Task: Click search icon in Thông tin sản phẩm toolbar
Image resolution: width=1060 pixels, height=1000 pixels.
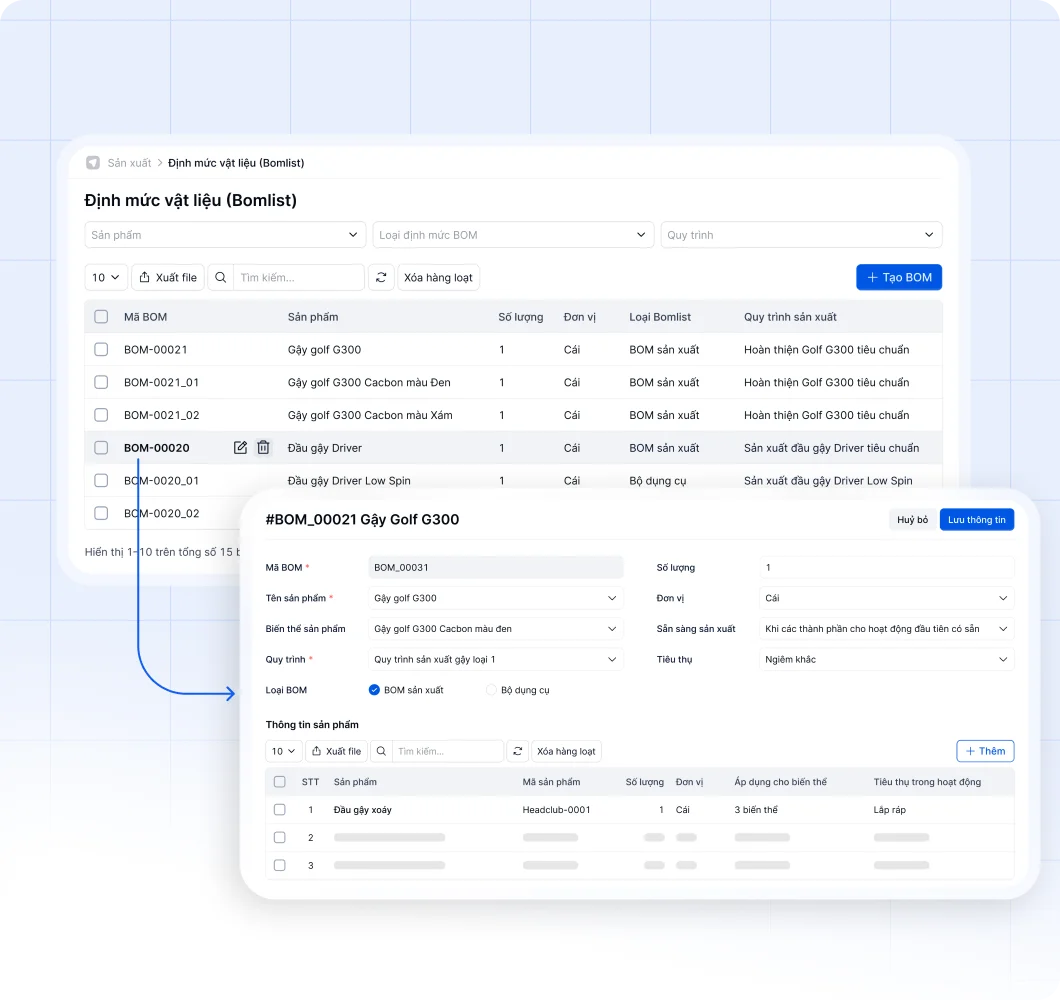Action: 381,751
